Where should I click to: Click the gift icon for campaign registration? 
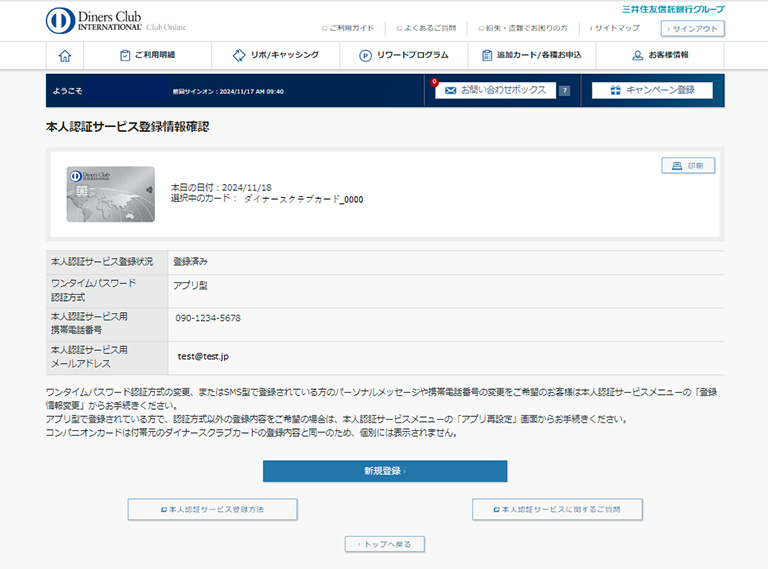(x=610, y=90)
